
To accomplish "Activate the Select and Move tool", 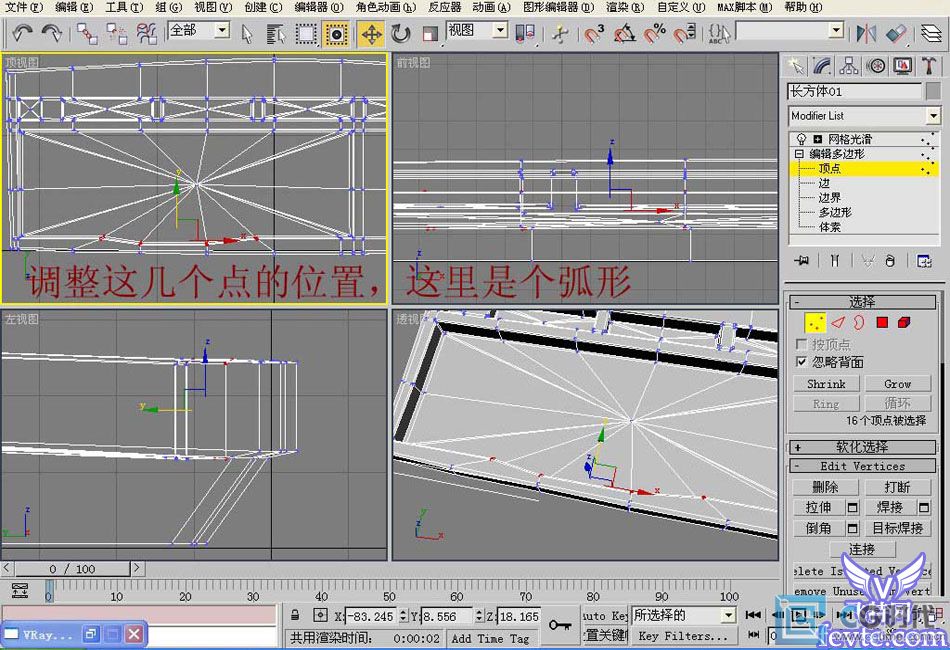I will pos(371,34).
